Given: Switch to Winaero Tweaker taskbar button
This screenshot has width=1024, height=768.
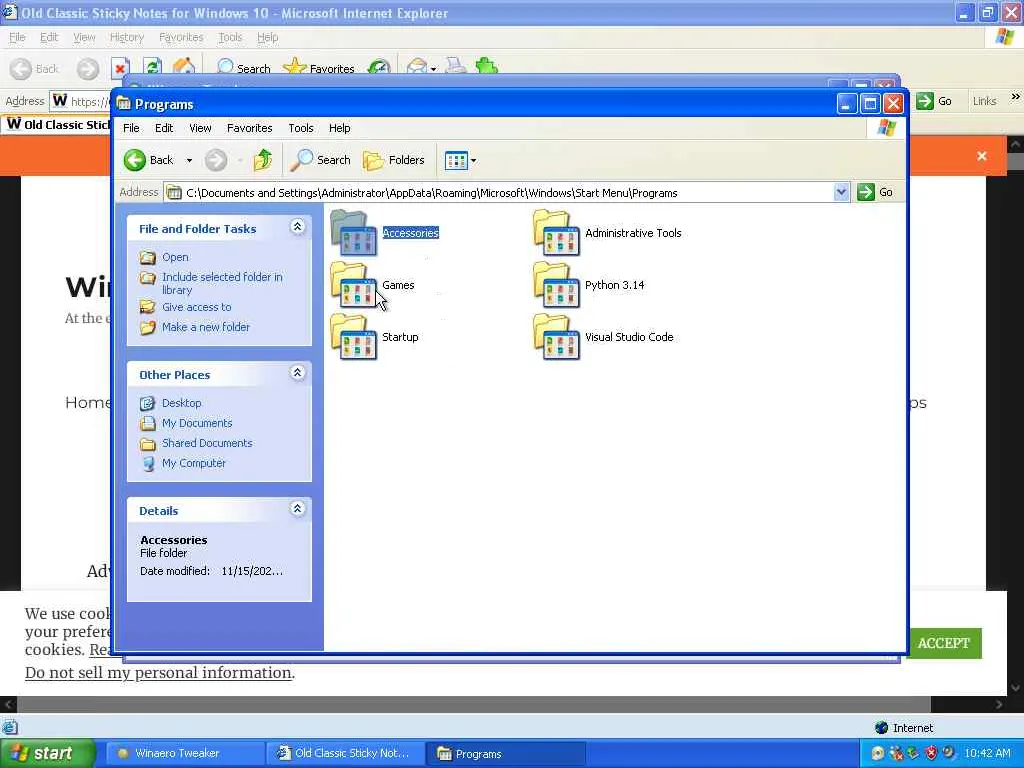Looking at the screenshot, I should (x=185, y=754).
